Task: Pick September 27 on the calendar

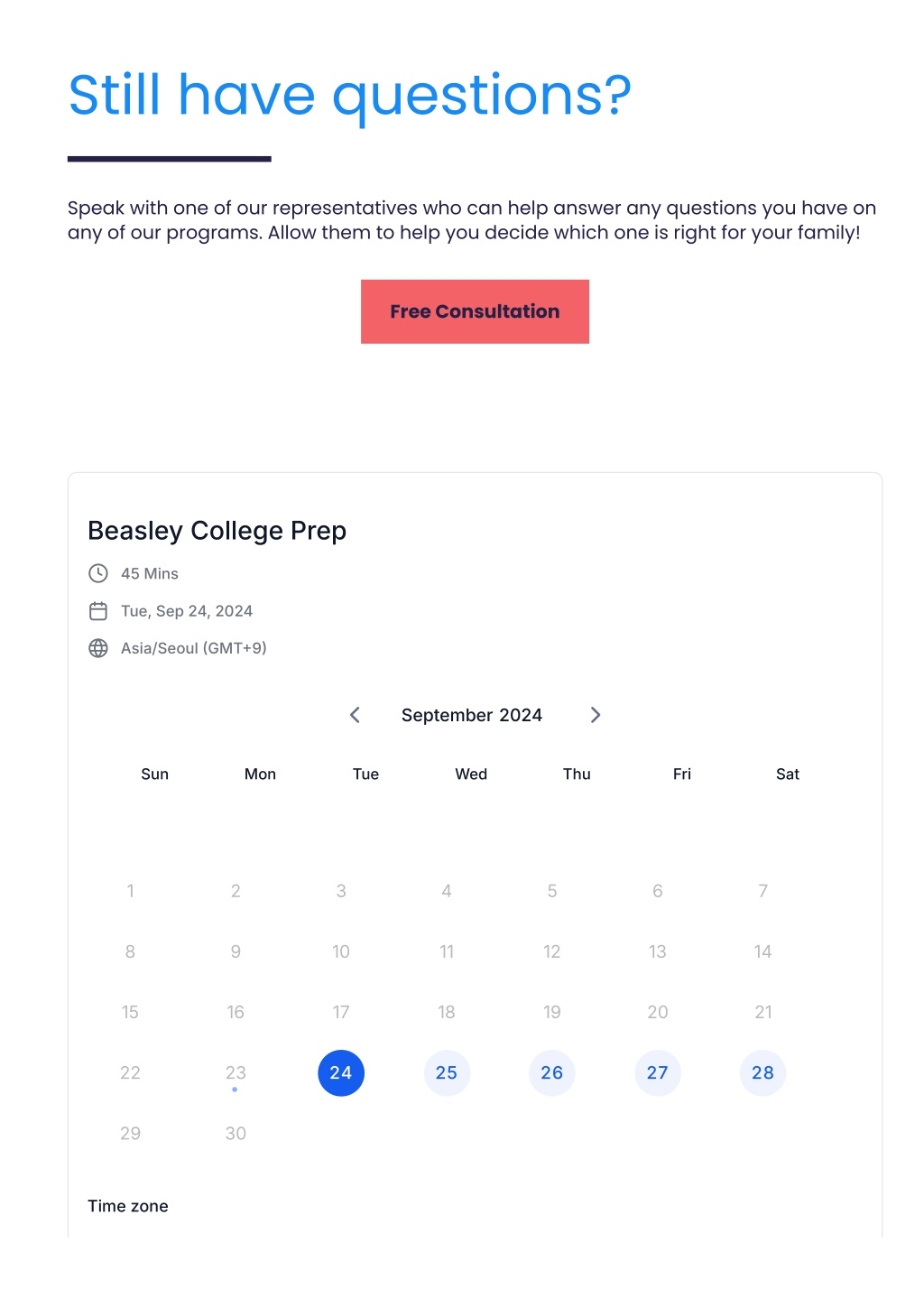Action: [x=658, y=1073]
